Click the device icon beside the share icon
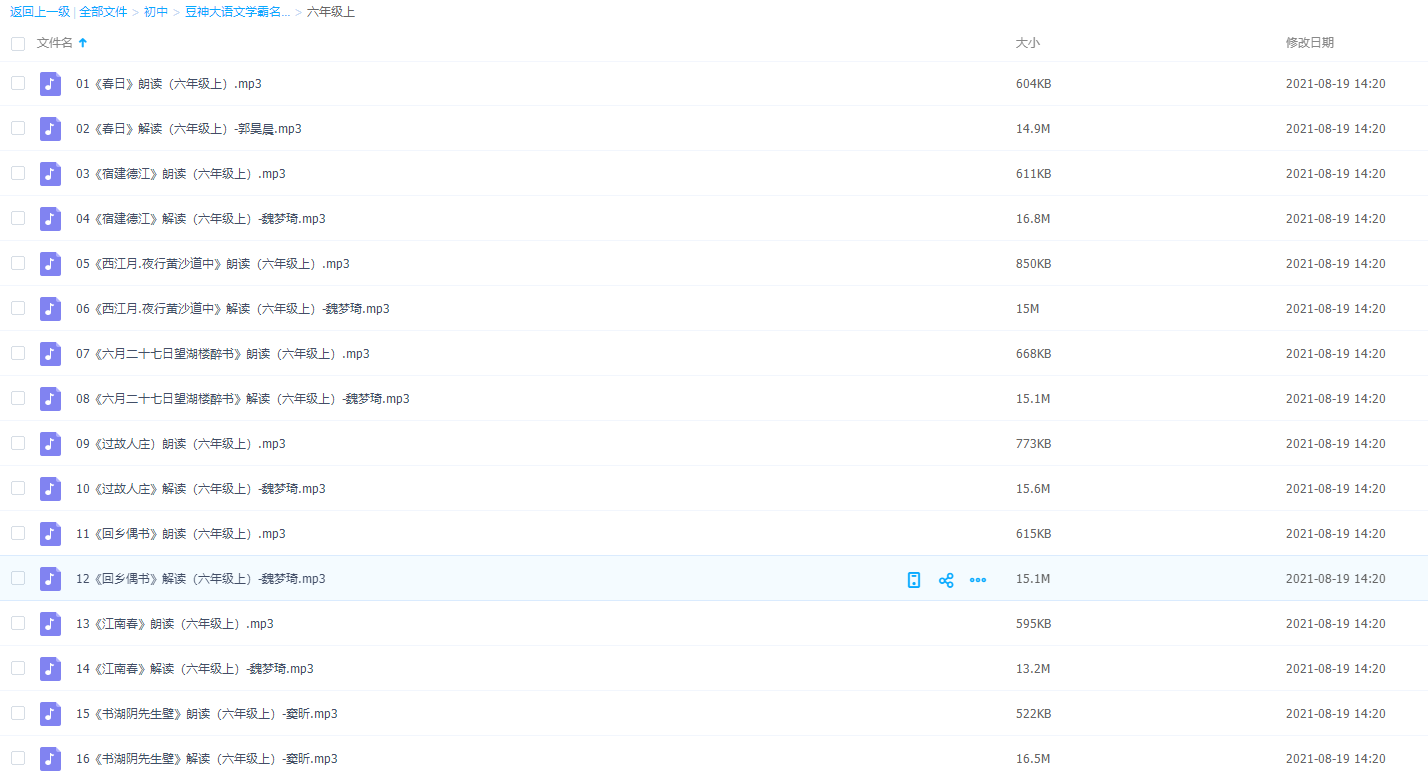 (x=913, y=580)
